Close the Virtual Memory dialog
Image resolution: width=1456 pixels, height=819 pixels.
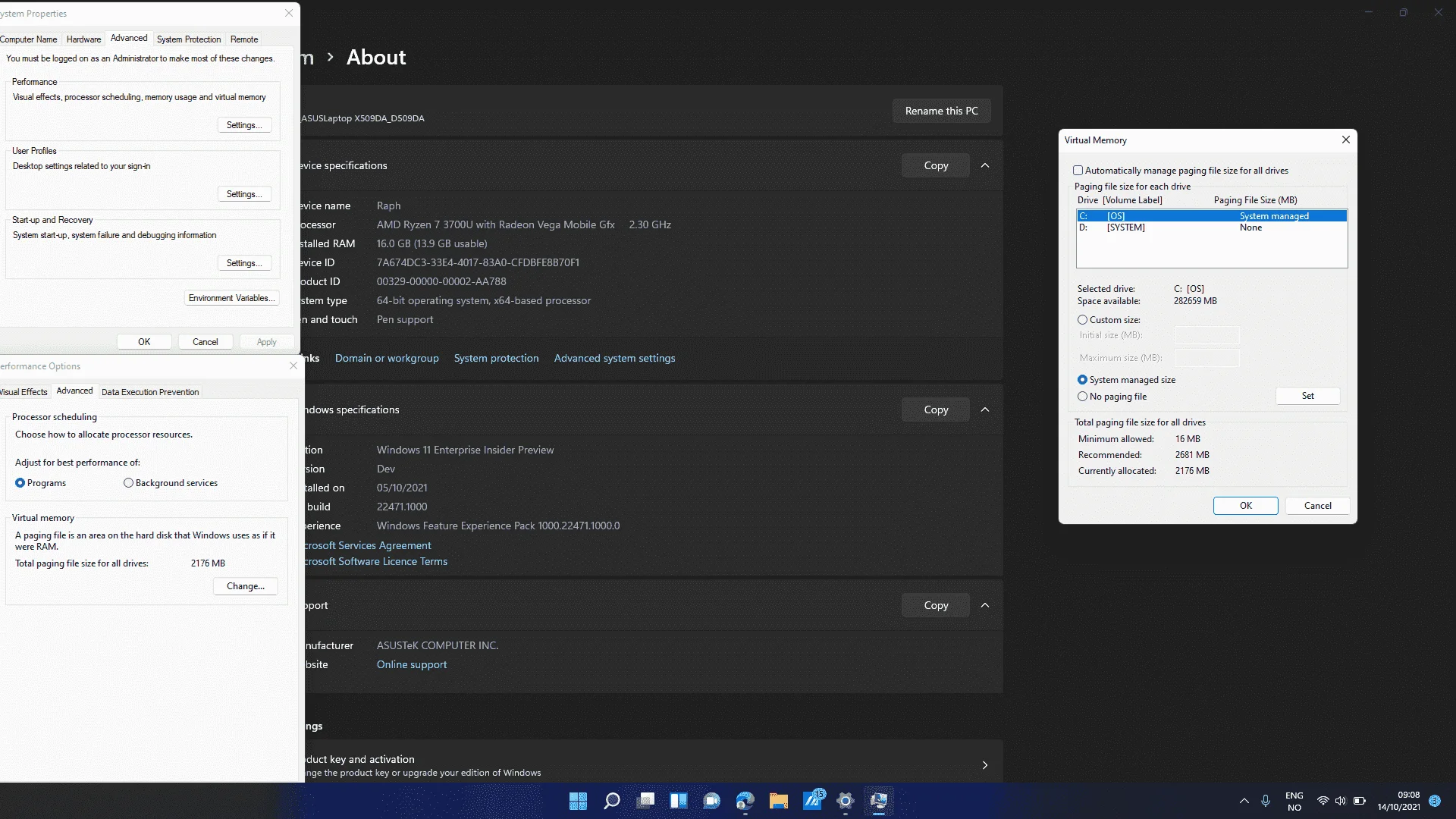pos(1346,140)
